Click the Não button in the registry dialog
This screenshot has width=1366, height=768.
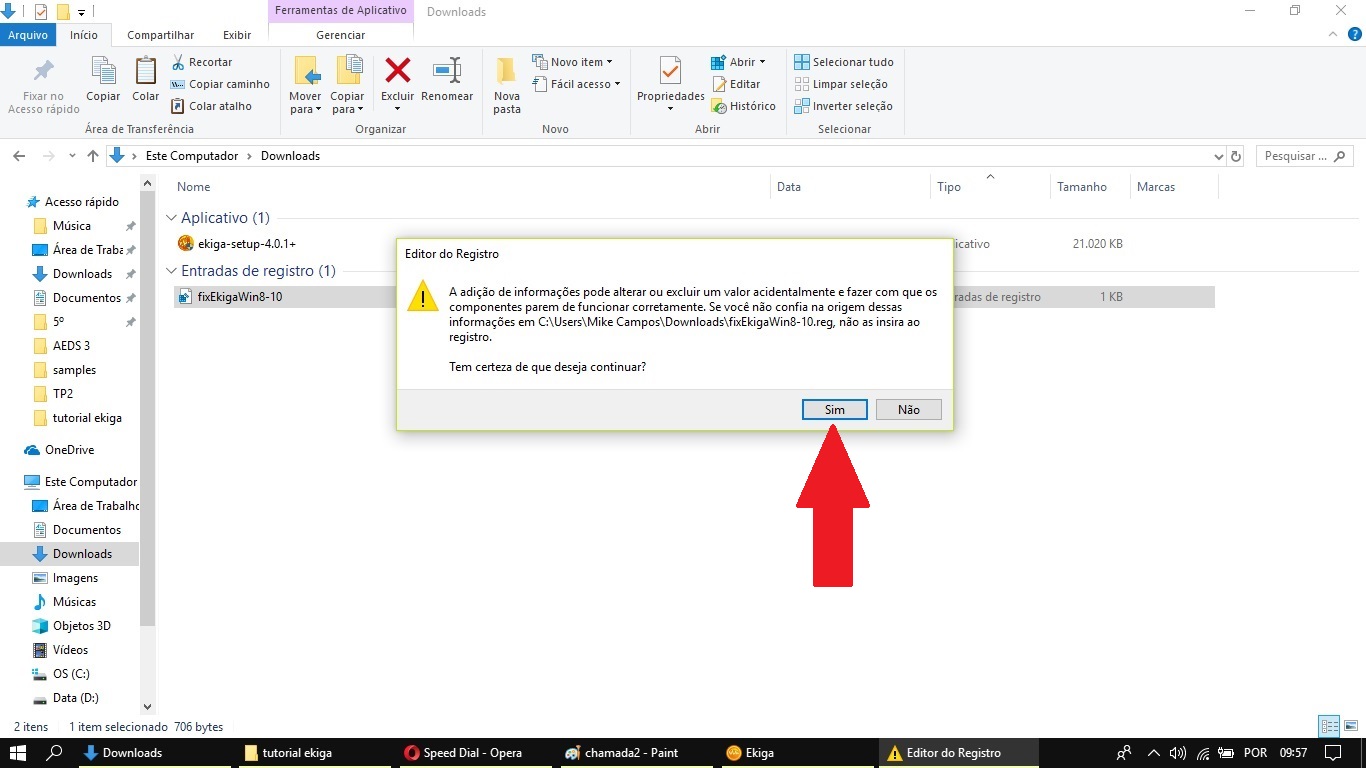(x=908, y=409)
